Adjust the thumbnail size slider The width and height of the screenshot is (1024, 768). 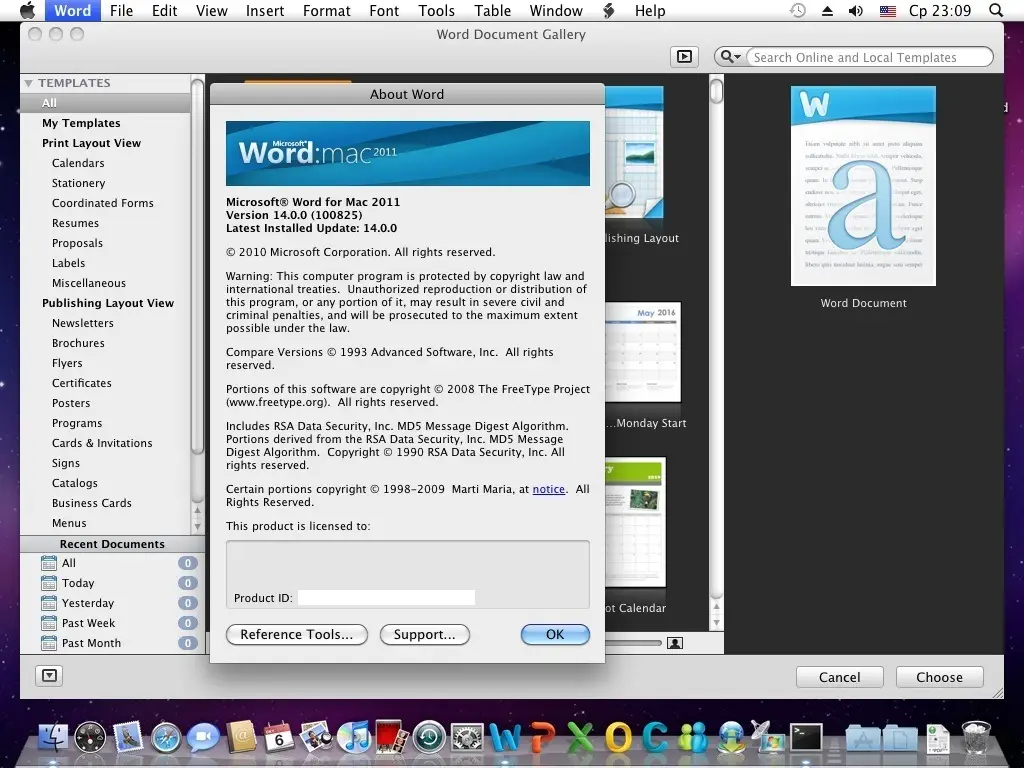[x=633, y=643]
